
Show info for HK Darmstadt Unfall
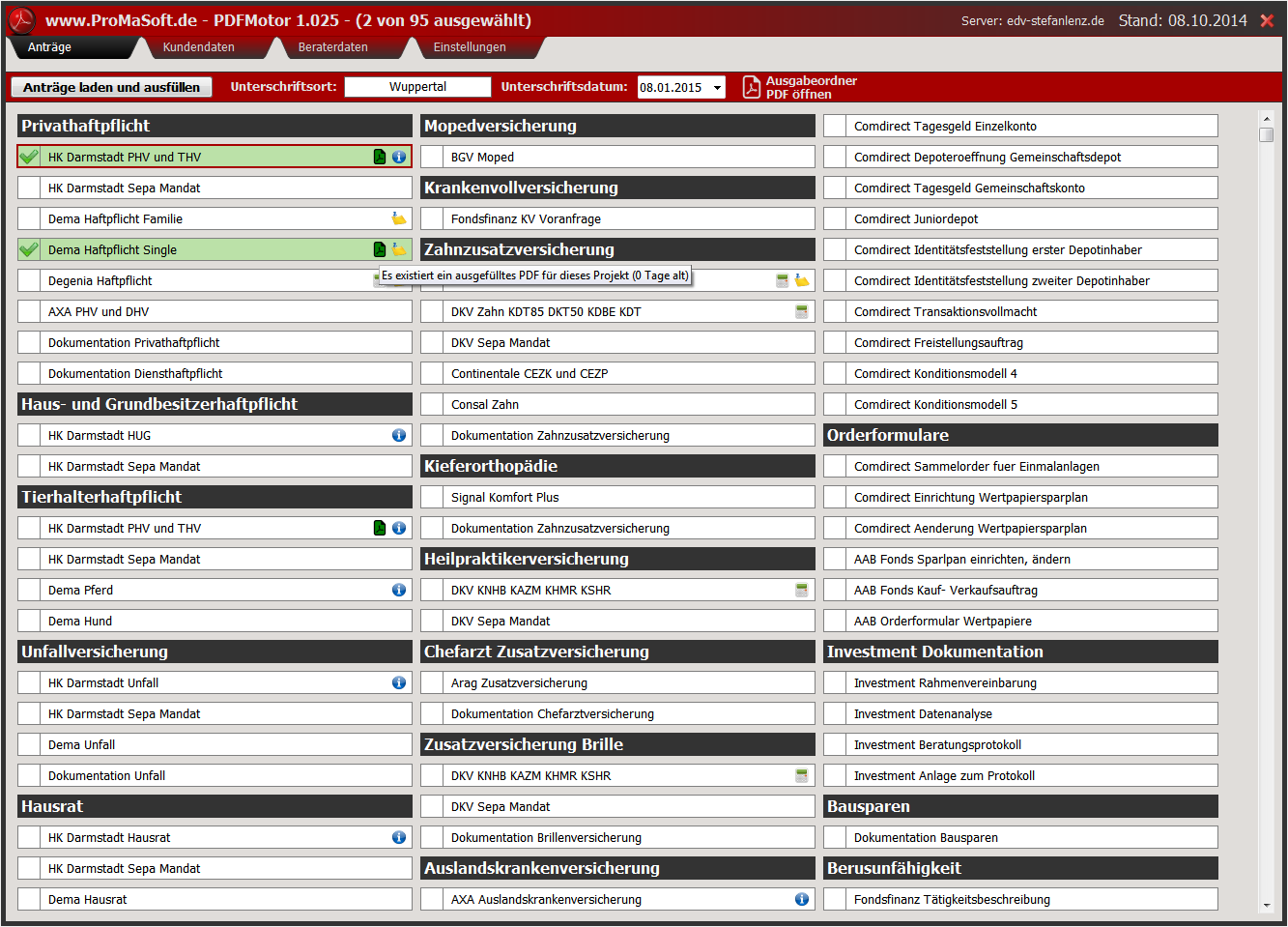399,682
